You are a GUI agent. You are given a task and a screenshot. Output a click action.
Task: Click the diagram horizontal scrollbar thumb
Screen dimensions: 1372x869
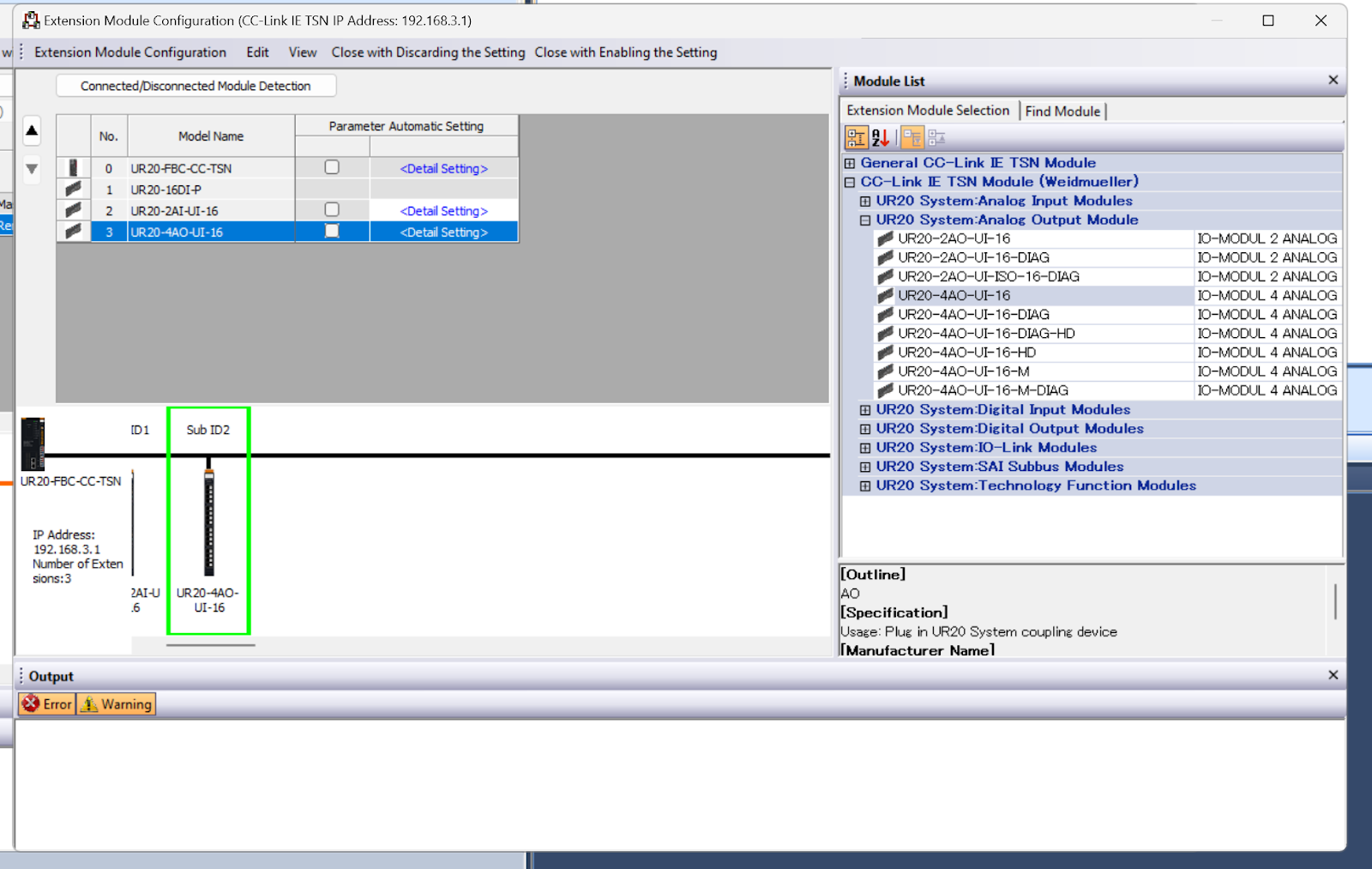pos(210,644)
